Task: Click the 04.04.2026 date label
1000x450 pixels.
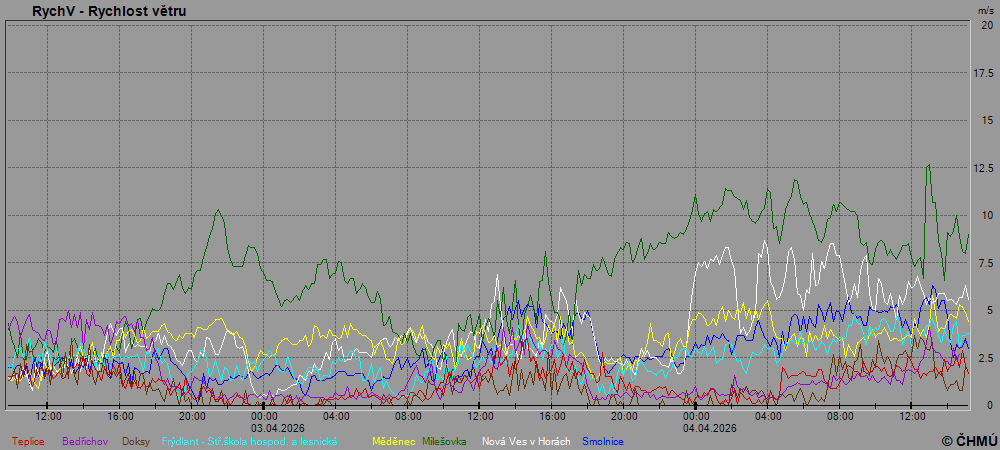Action: click(710, 427)
